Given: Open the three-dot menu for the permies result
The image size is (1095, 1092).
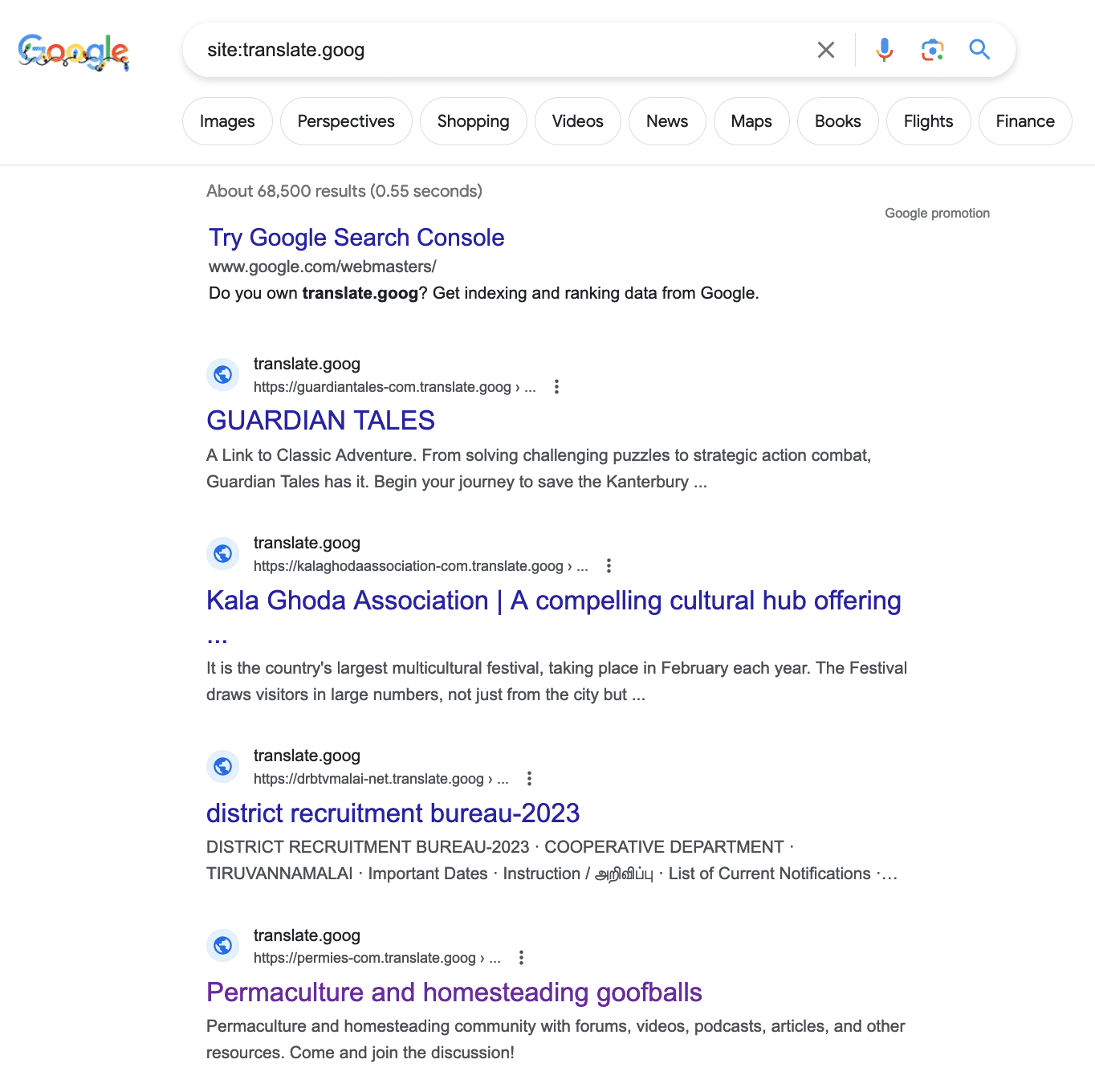Looking at the screenshot, I should pos(521,958).
